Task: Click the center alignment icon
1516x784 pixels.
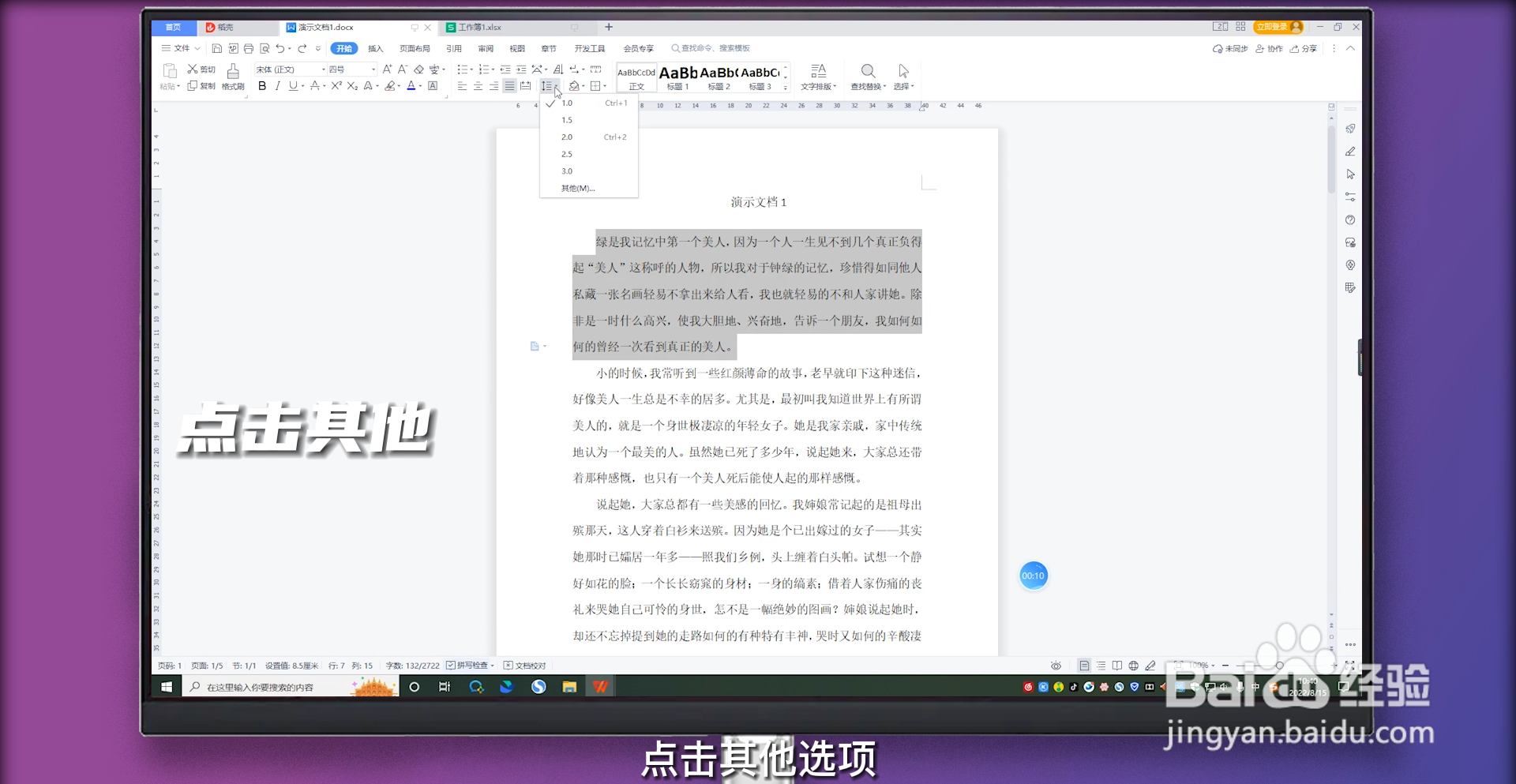Action: [x=477, y=86]
